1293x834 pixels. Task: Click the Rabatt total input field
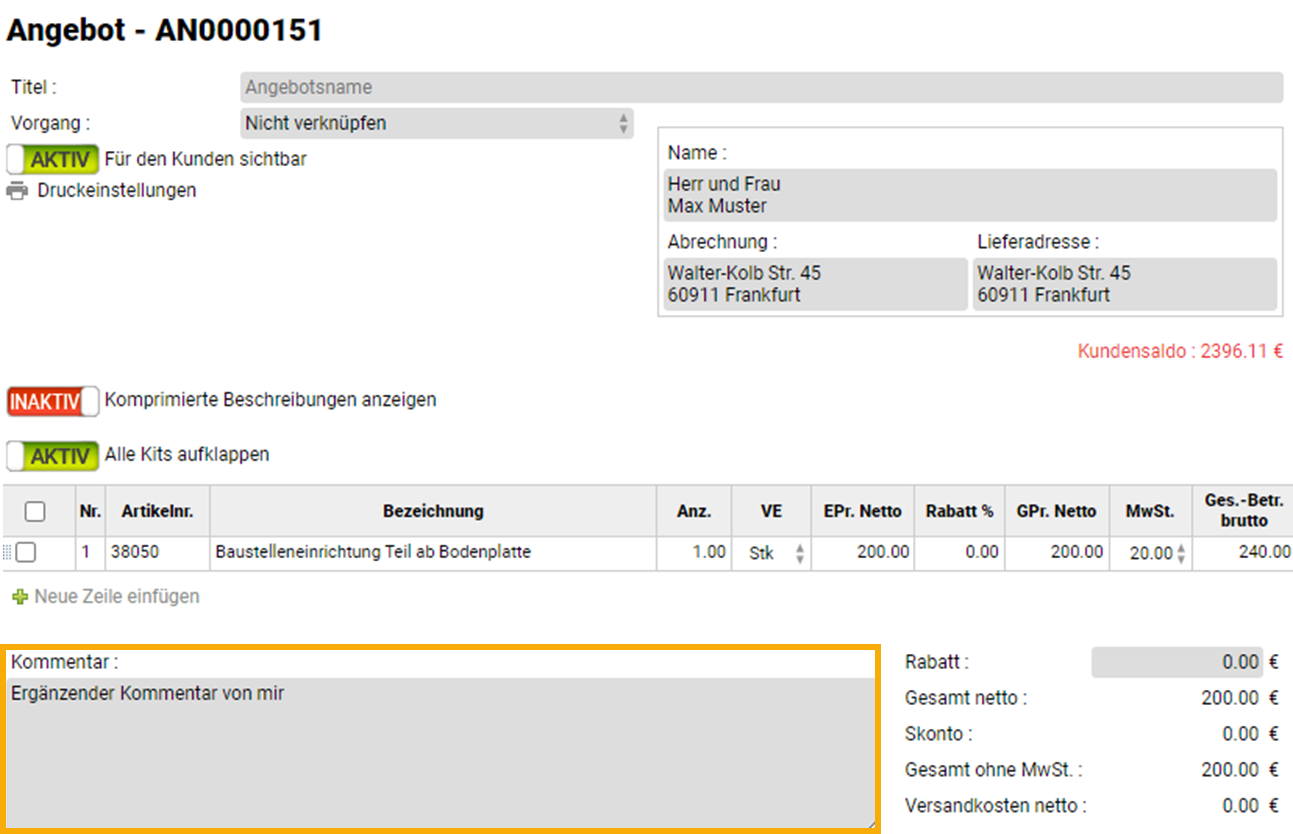click(x=1177, y=662)
